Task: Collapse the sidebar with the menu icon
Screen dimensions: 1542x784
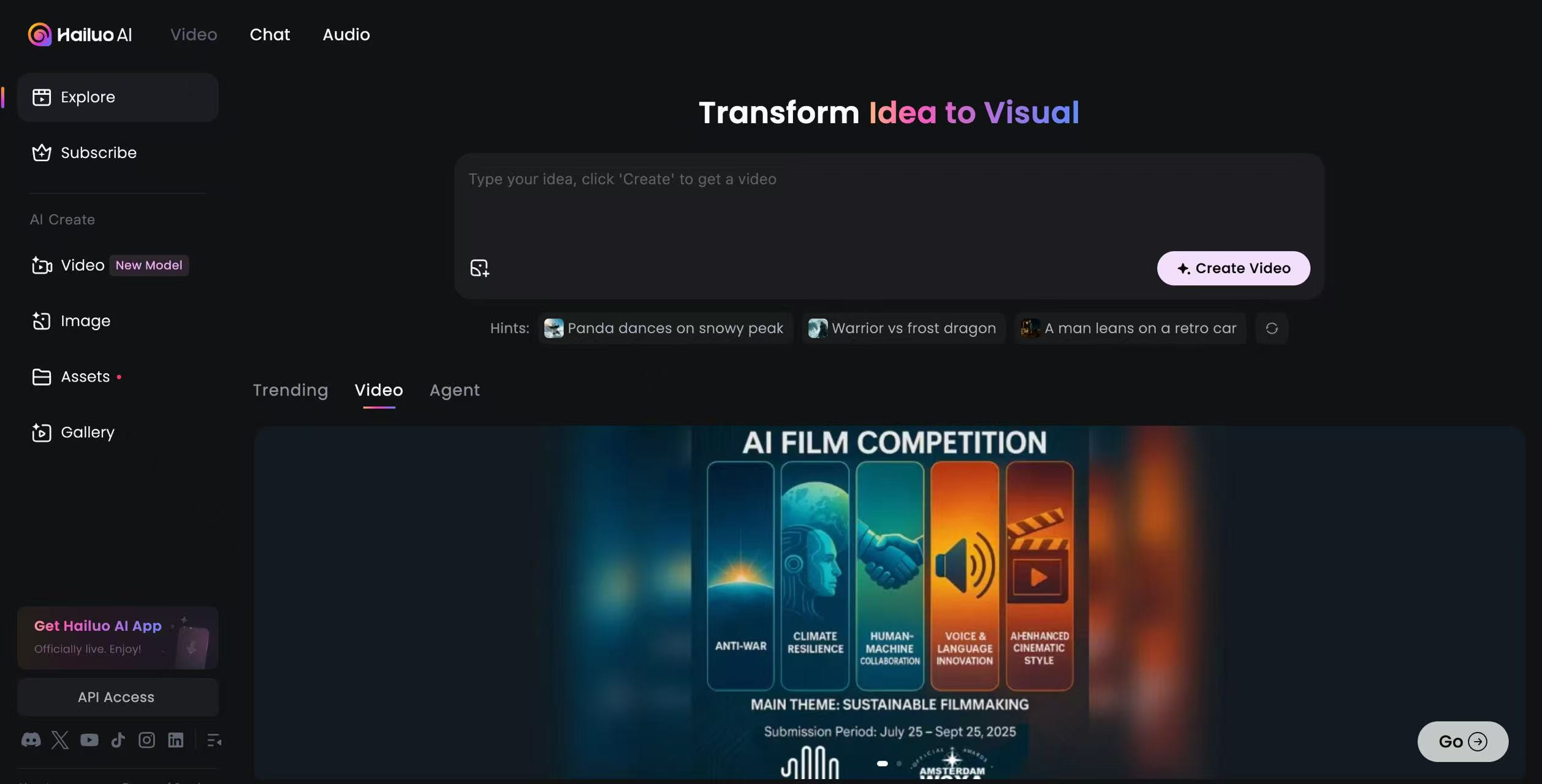Action: (x=214, y=740)
